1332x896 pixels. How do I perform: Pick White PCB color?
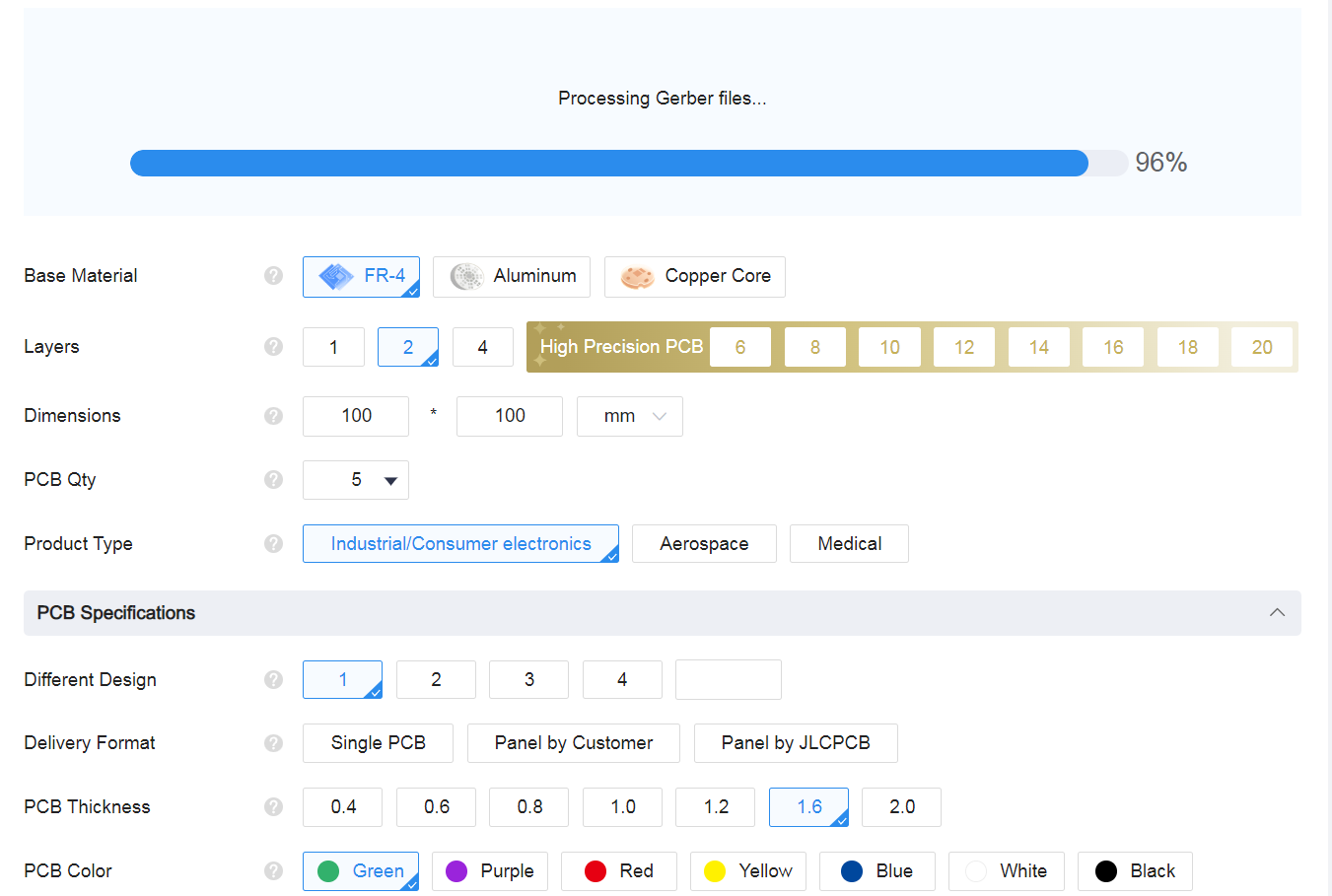pyautogui.click(x=1007, y=871)
